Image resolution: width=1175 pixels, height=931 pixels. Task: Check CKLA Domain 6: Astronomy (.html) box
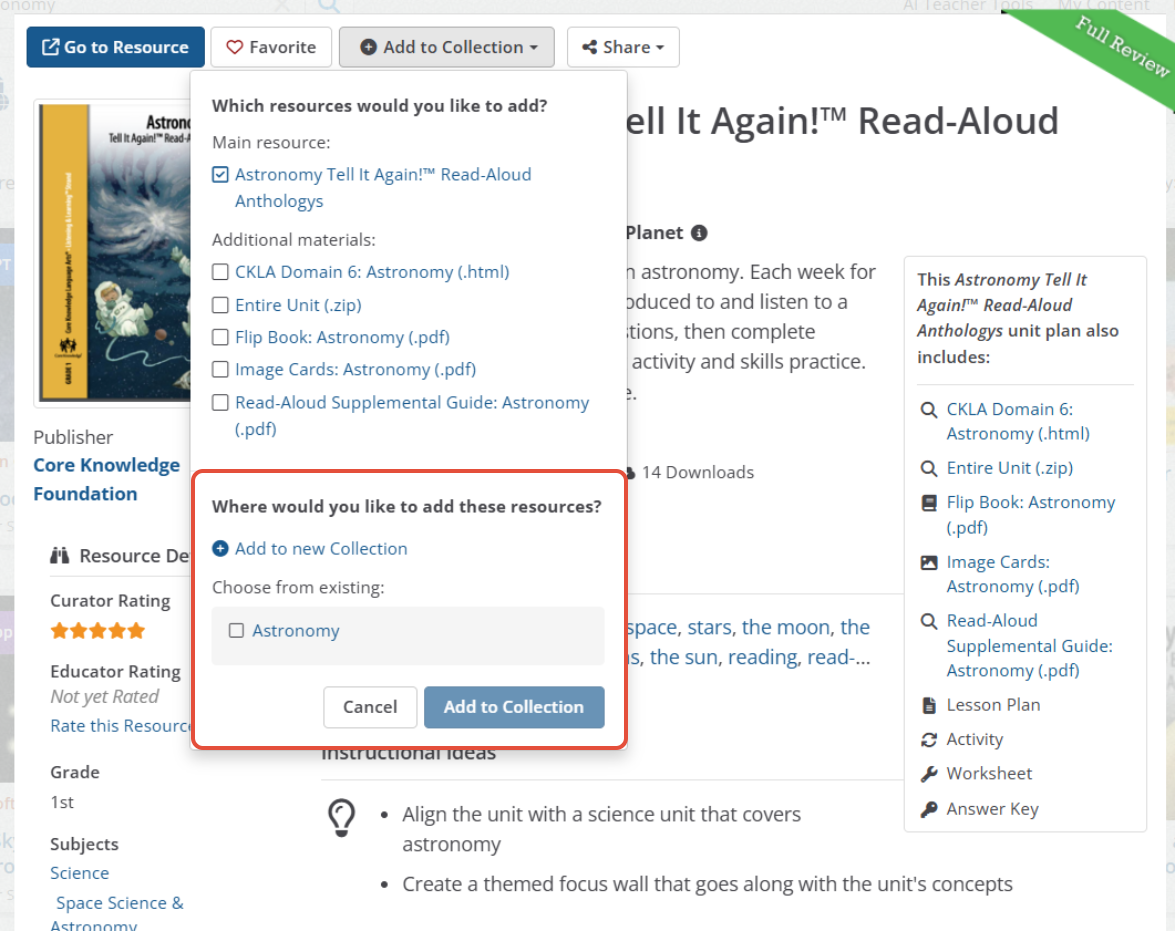point(220,272)
